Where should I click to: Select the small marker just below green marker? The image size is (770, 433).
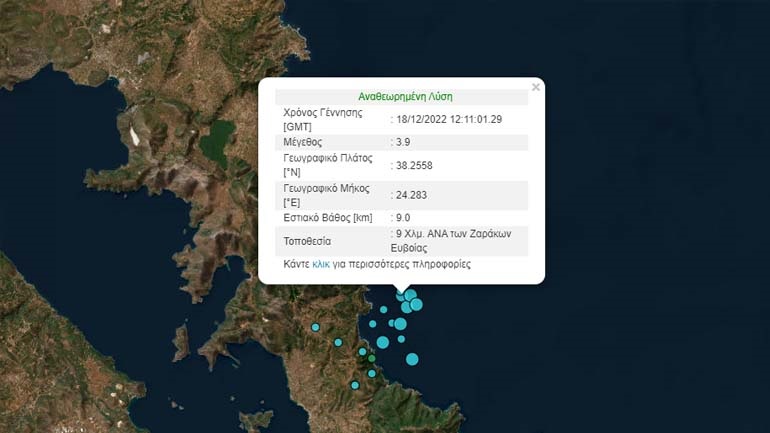[372, 374]
